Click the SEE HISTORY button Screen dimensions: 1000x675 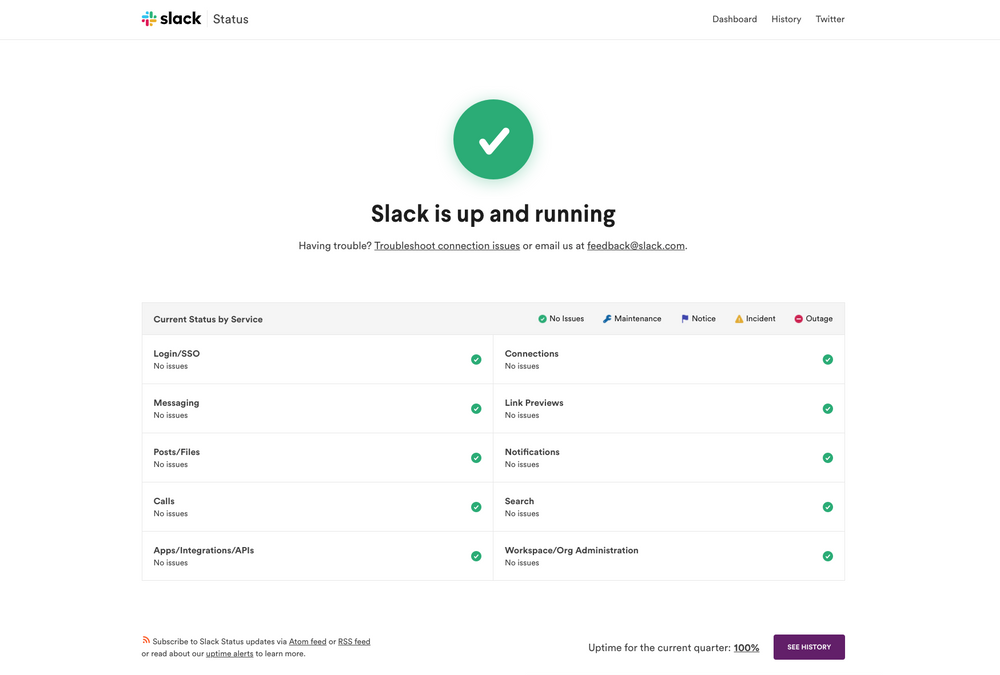coord(809,647)
